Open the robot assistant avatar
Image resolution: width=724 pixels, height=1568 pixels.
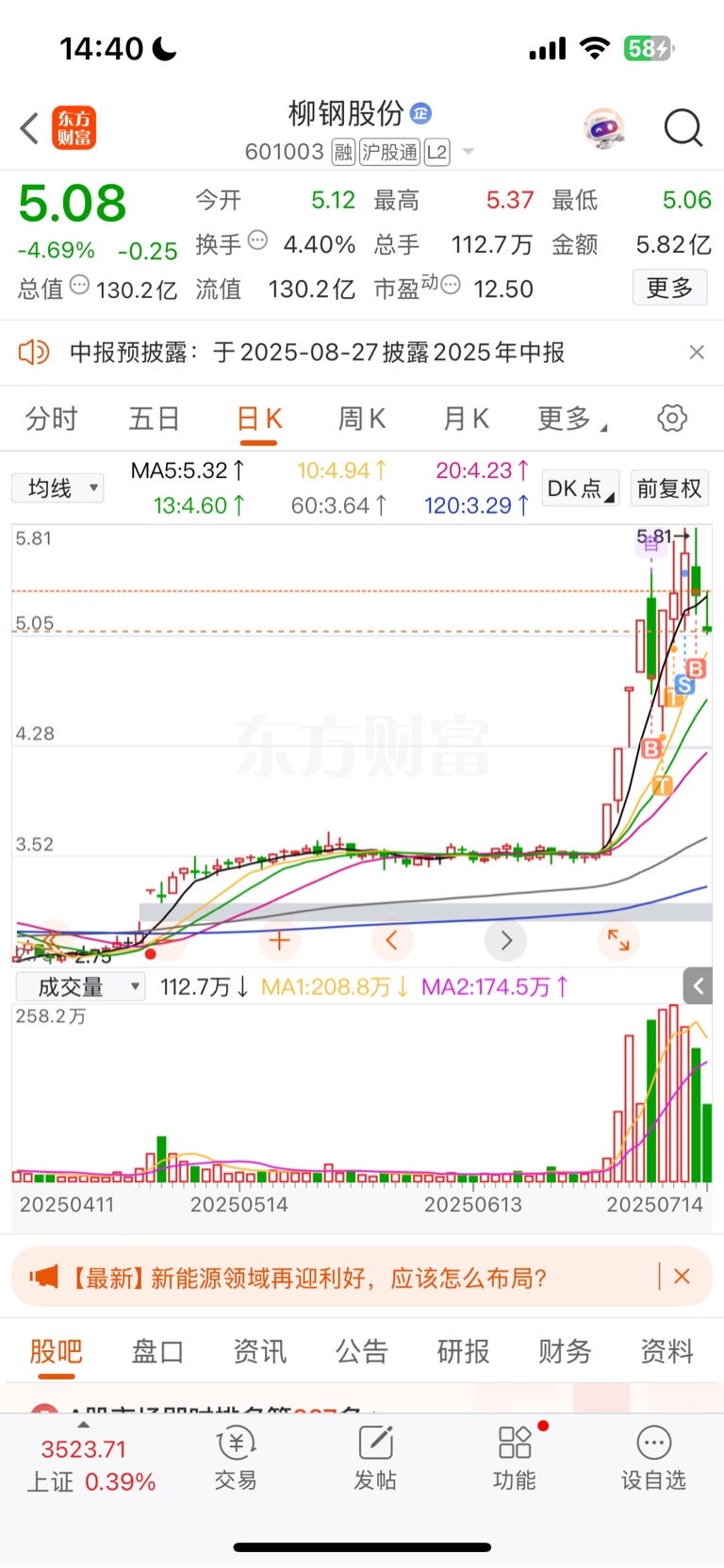604,128
